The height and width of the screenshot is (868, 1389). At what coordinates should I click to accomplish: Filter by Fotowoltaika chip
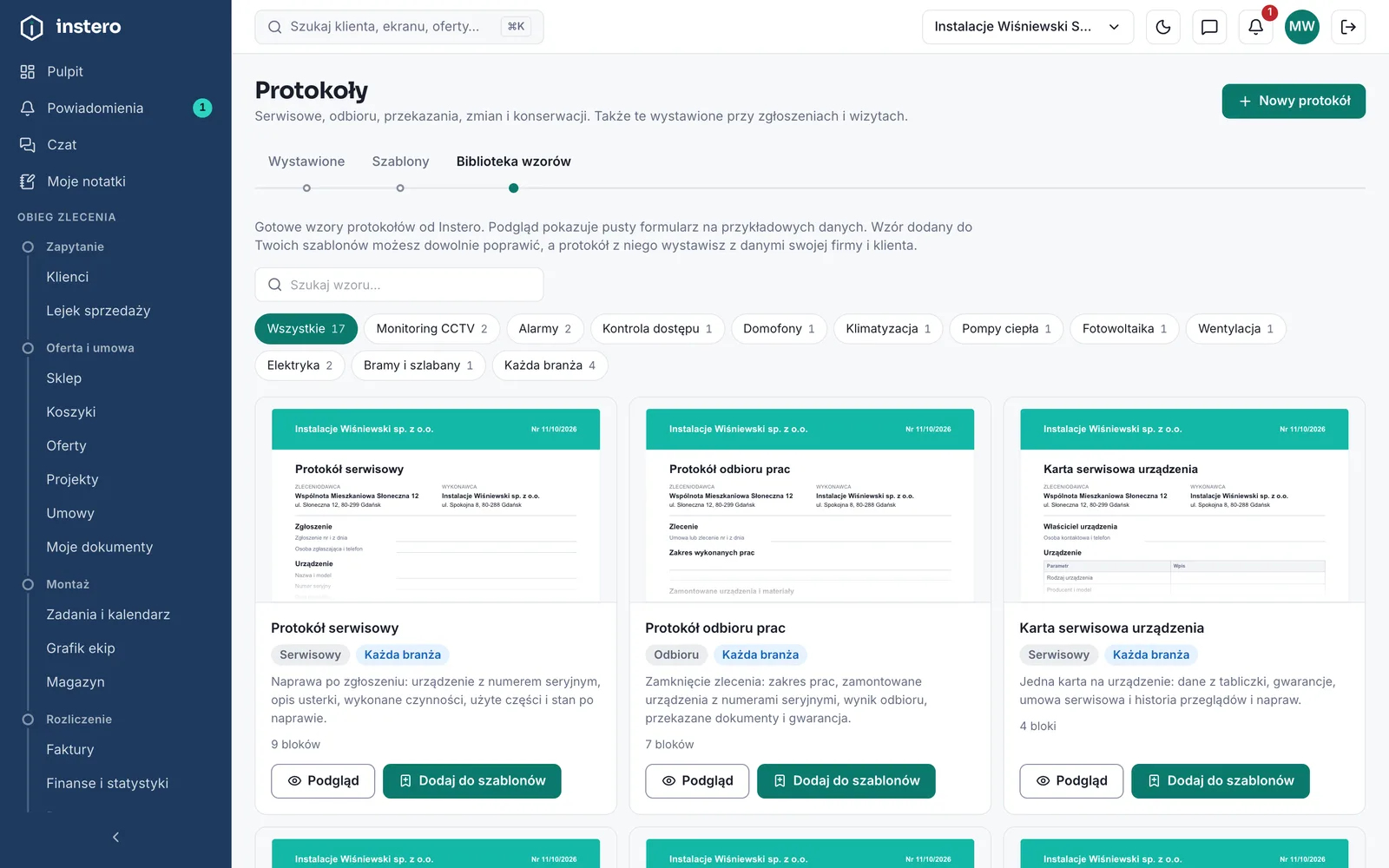point(1124,329)
